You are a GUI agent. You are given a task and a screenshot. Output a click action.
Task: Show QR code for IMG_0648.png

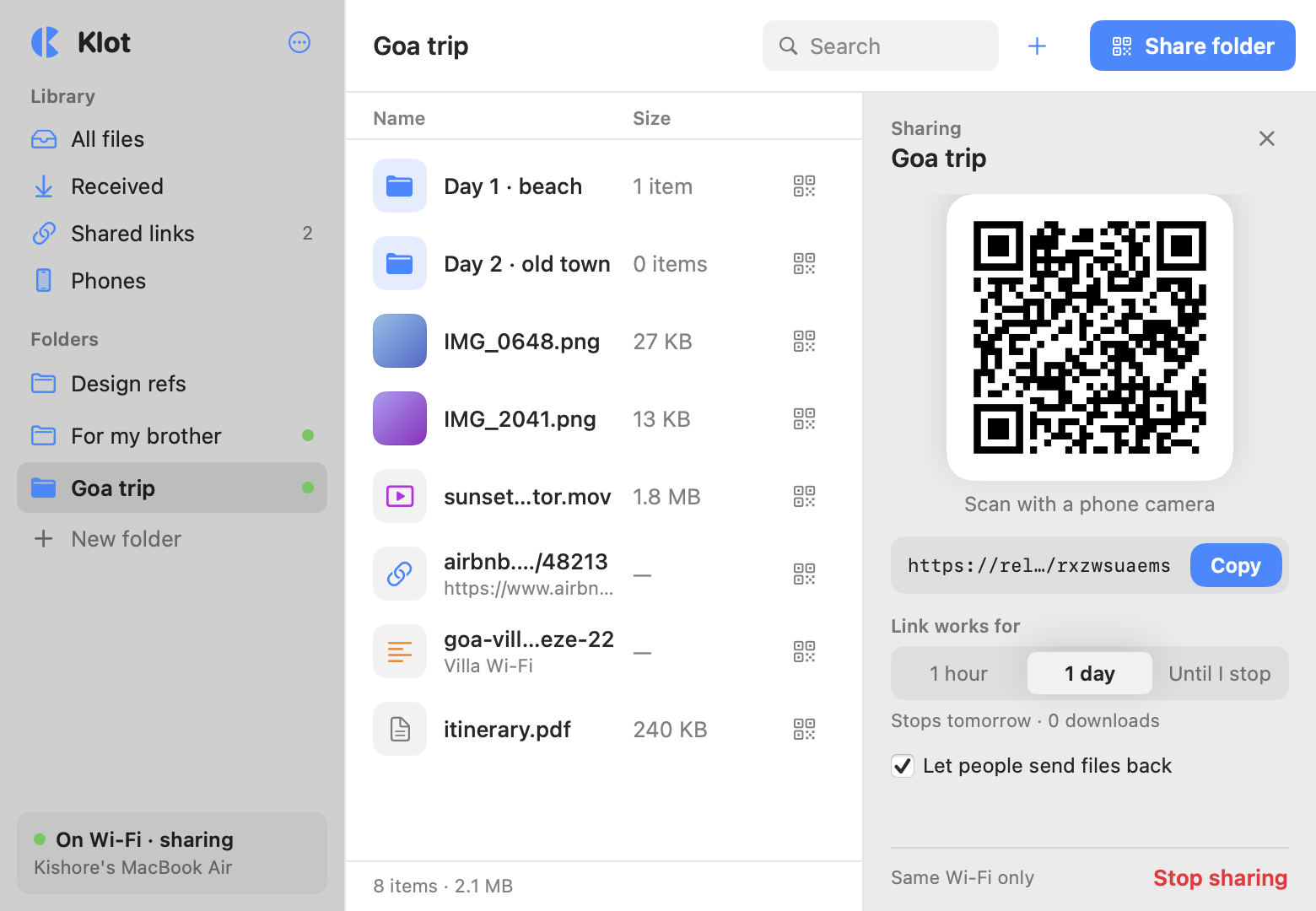pyautogui.click(x=804, y=342)
